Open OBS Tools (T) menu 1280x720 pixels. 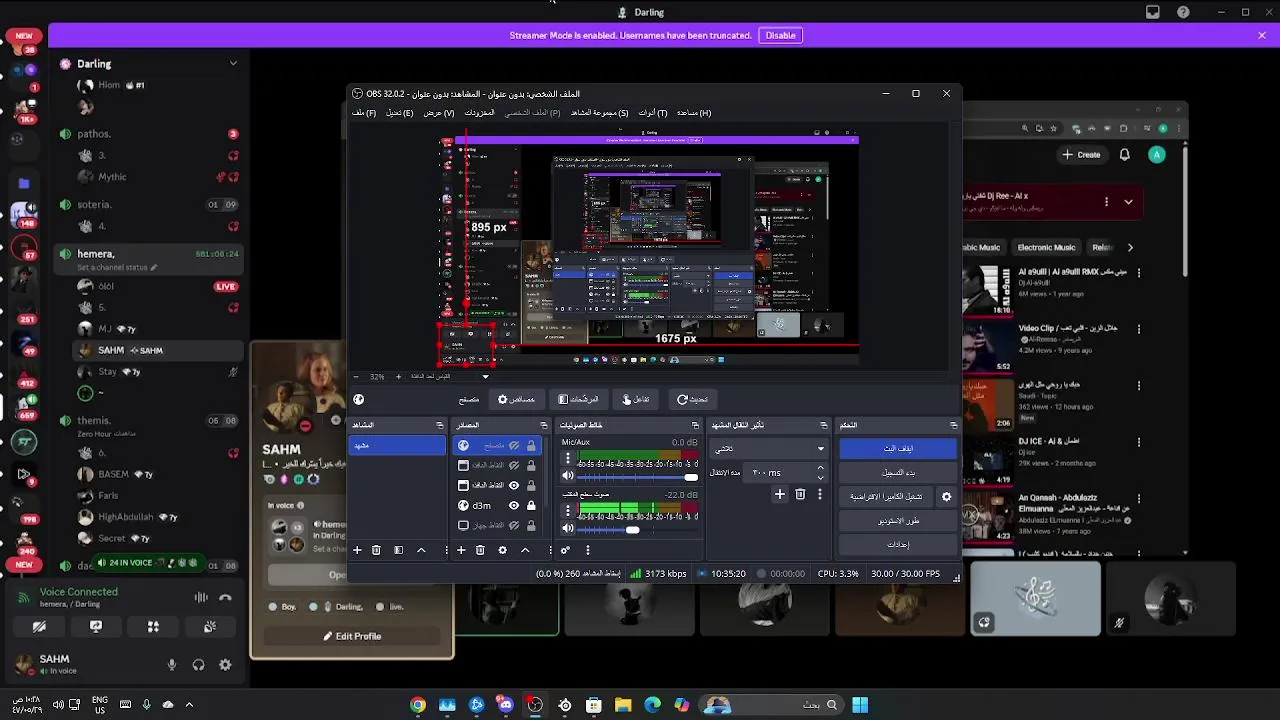[x=653, y=113]
